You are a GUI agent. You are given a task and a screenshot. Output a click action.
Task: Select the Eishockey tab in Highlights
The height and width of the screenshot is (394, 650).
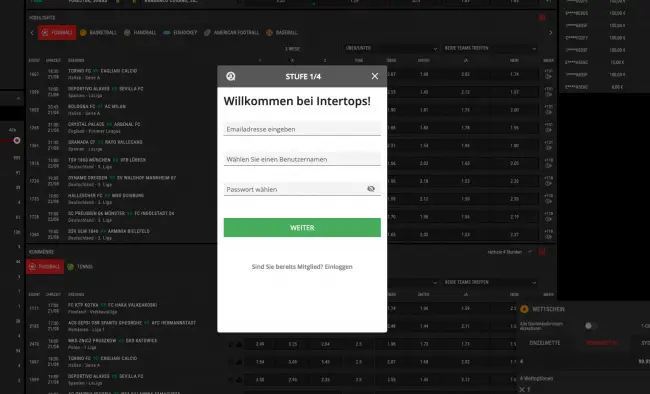pyautogui.click(x=180, y=33)
